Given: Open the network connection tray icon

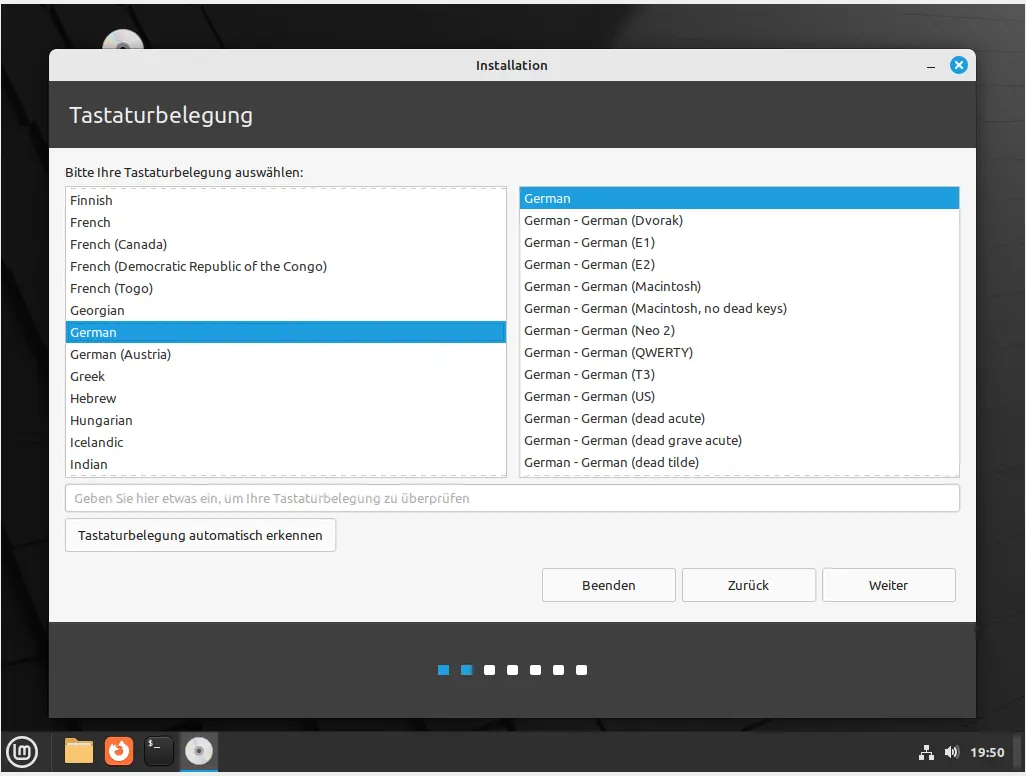Looking at the screenshot, I should (x=926, y=752).
